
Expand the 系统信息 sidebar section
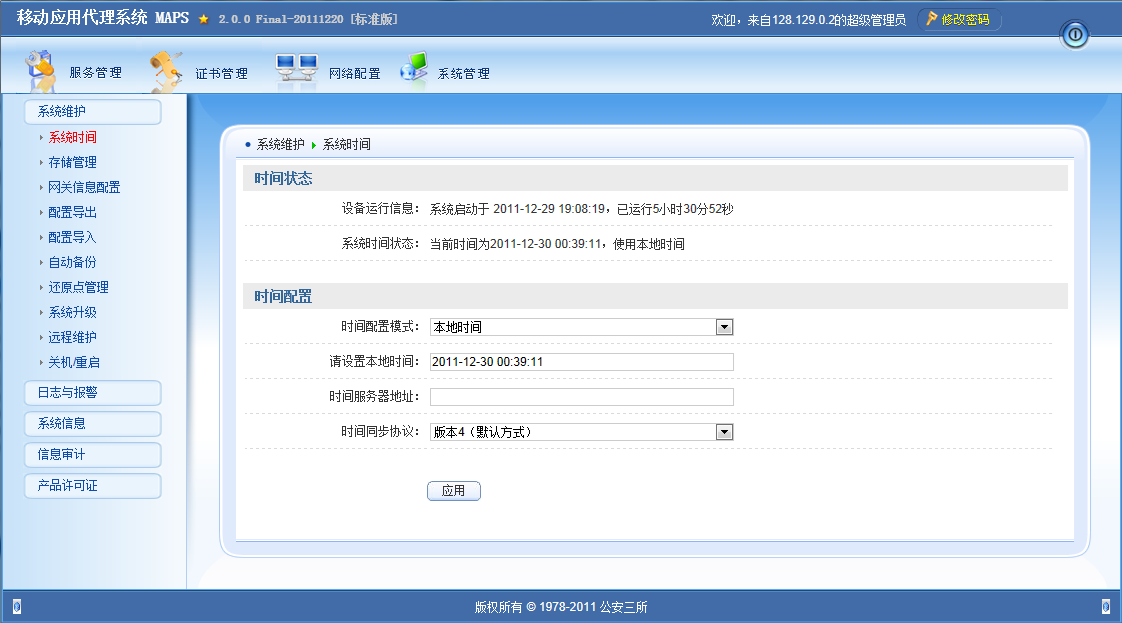click(x=92, y=424)
